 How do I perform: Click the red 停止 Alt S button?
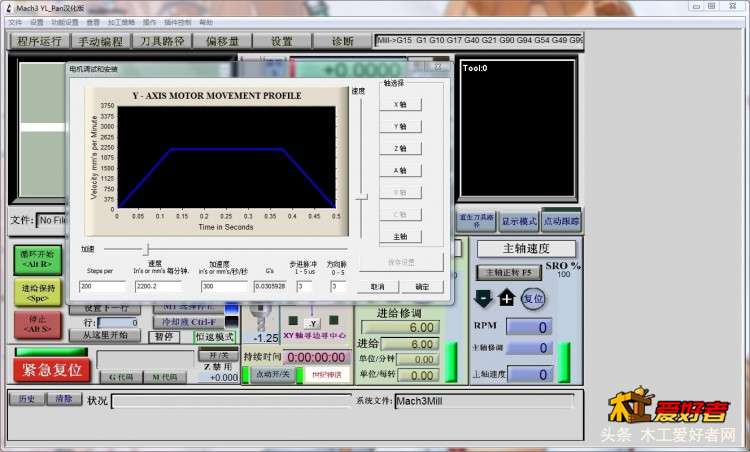coord(38,324)
